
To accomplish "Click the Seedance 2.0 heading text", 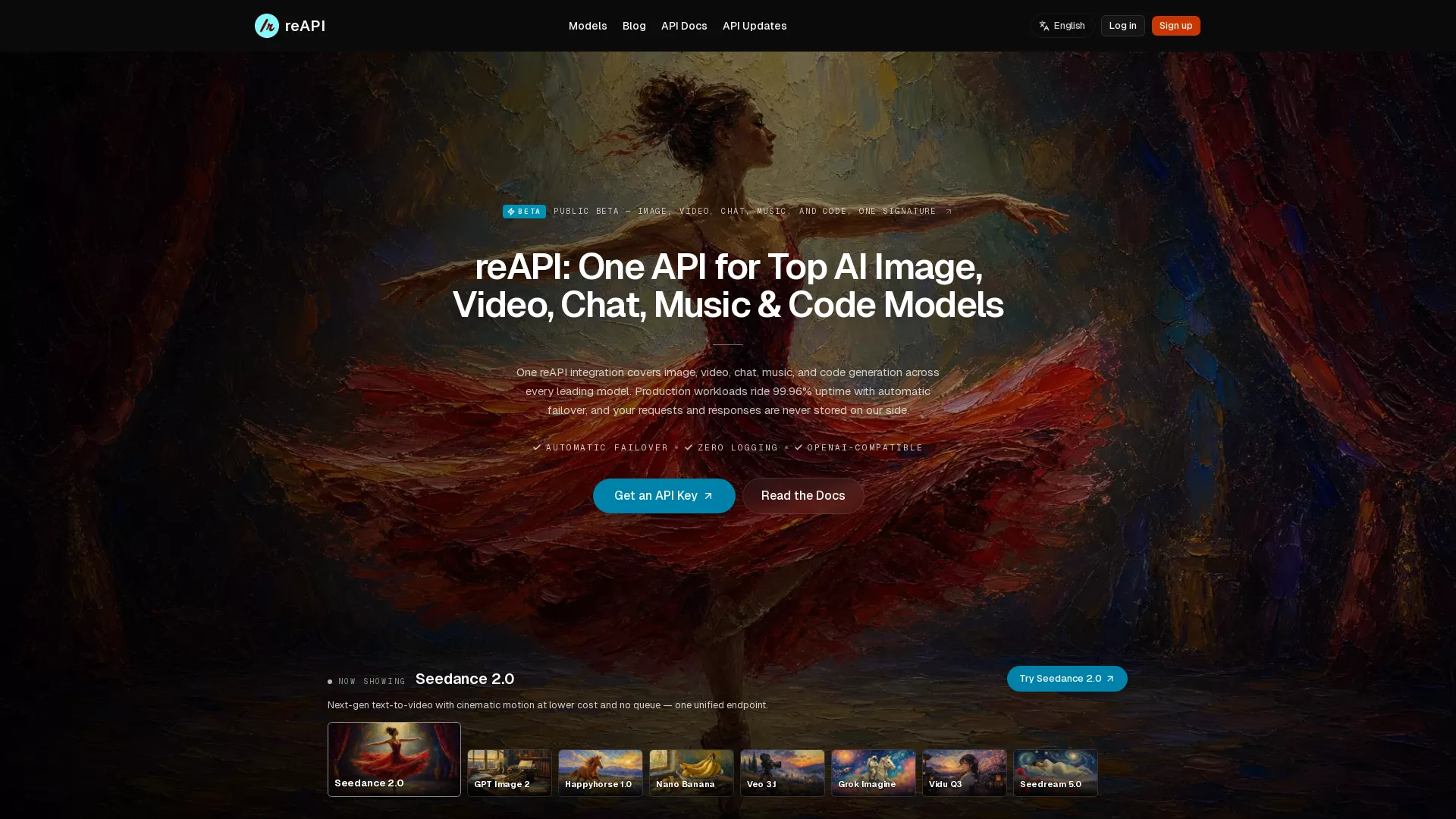I will [465, 679].
